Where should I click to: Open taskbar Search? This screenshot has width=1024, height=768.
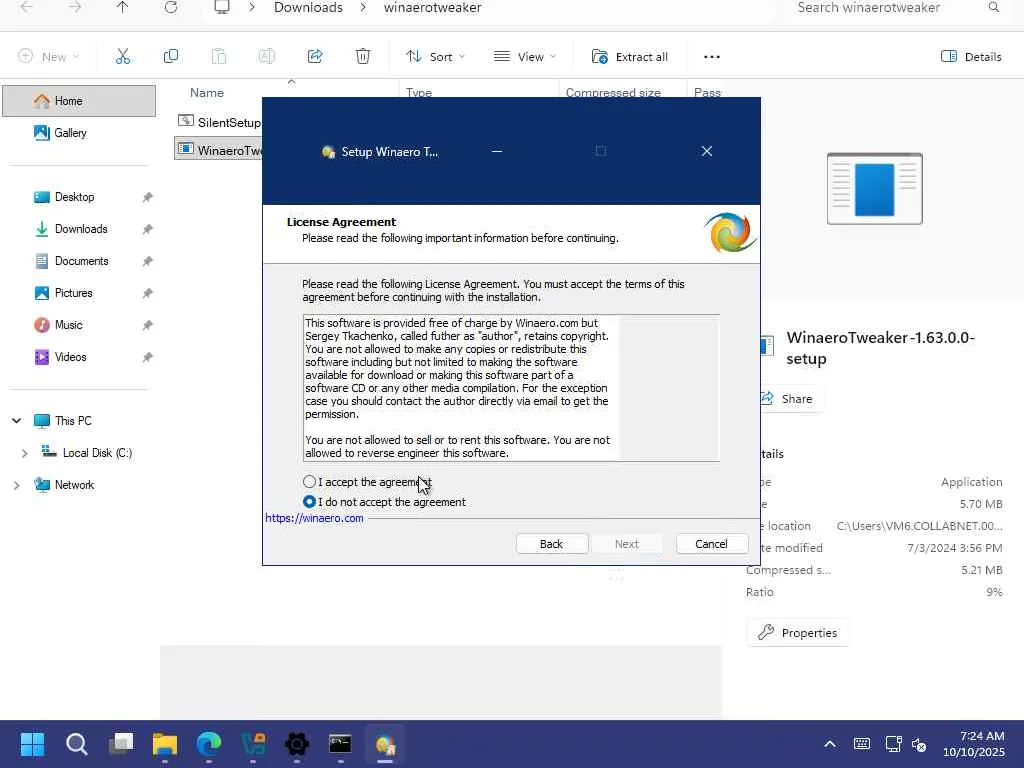pos(76,744)
